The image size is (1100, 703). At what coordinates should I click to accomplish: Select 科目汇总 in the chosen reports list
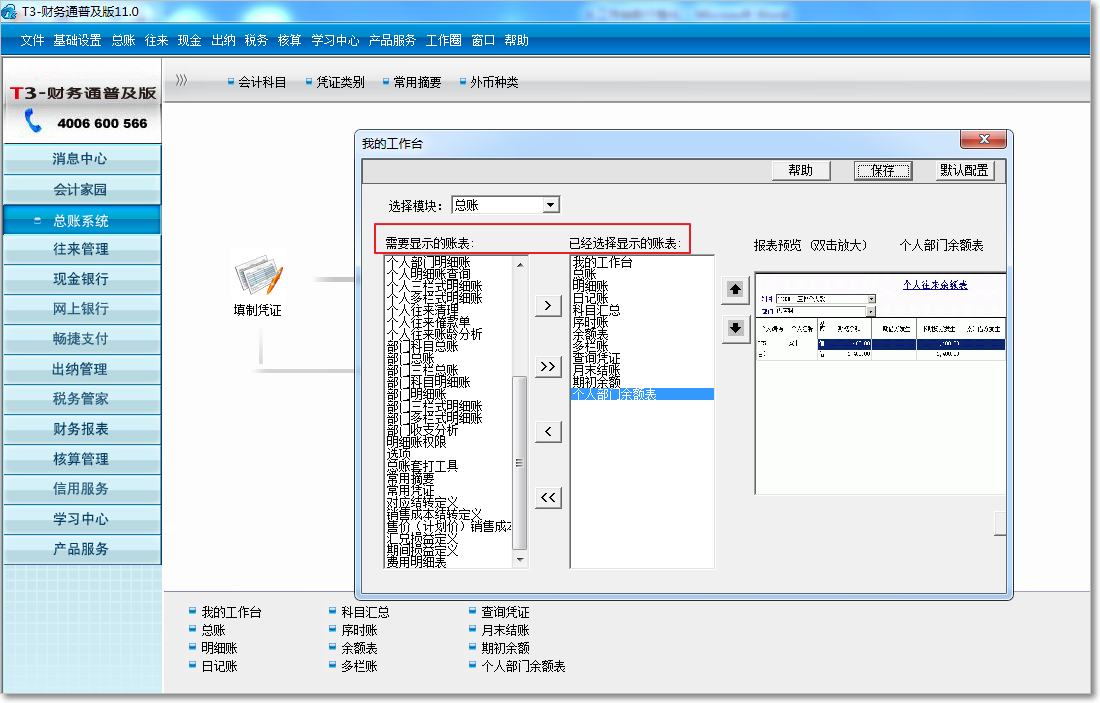[x=596, y=310]
